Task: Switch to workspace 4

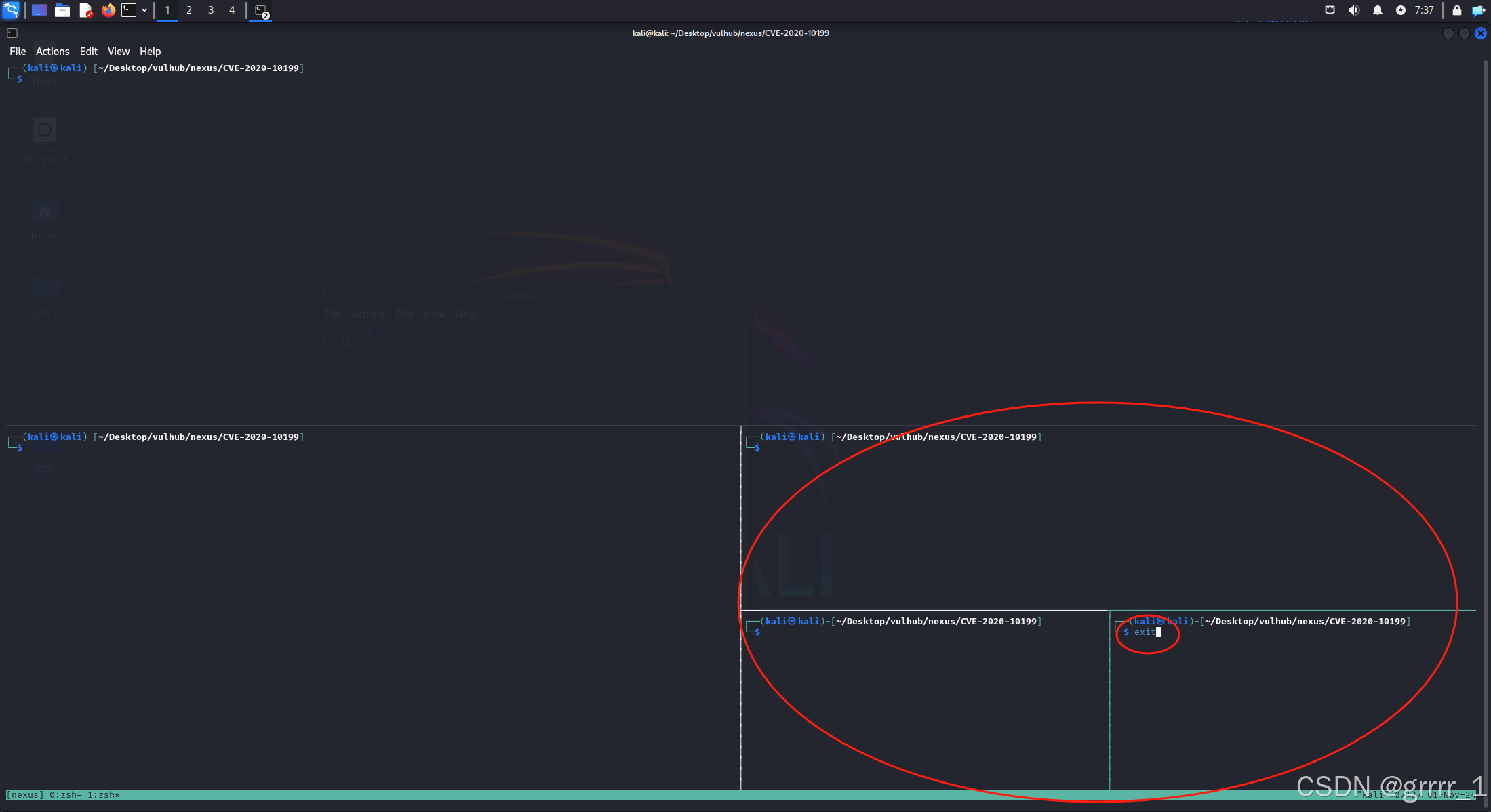Action: tap(232, 10)
